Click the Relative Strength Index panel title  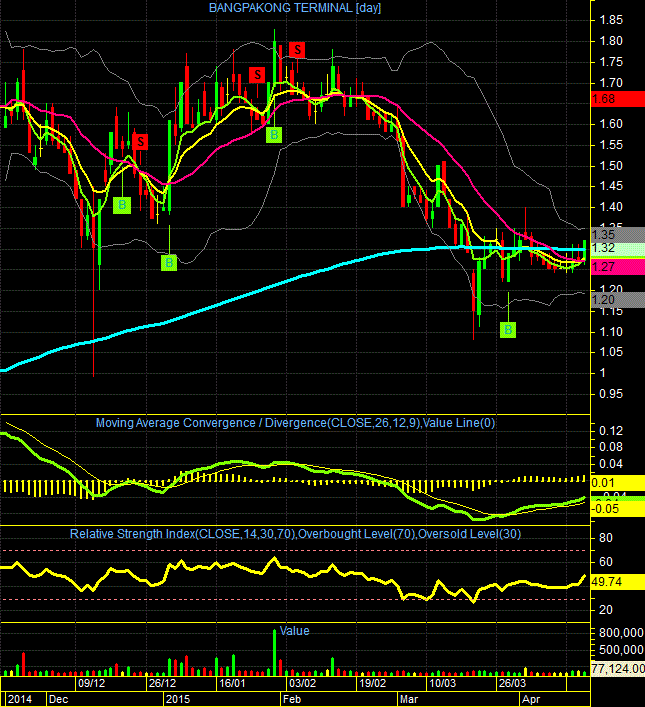click(x=295, y=534)
